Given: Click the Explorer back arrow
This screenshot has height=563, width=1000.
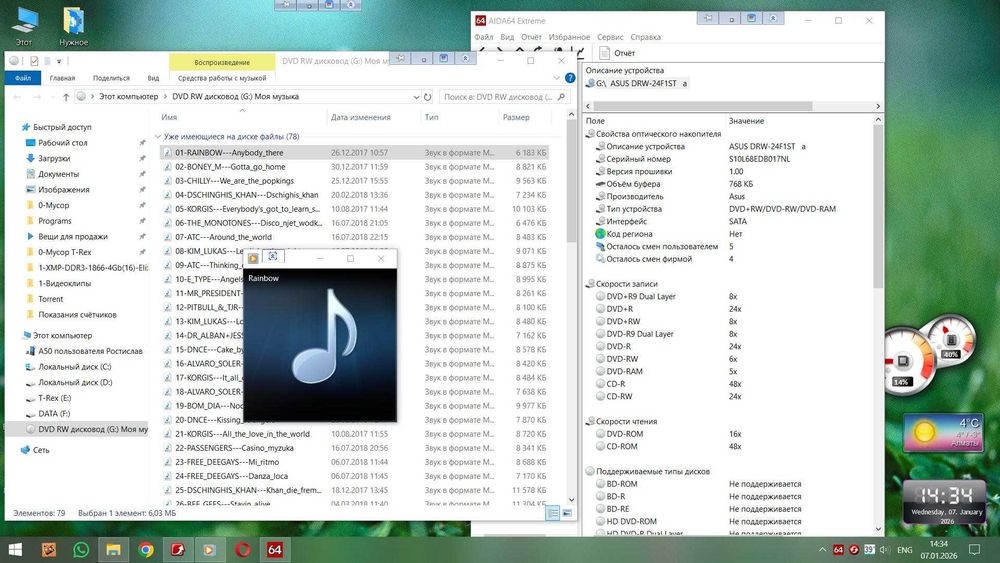Looking at the screenshot, I should tap(17, 97).
